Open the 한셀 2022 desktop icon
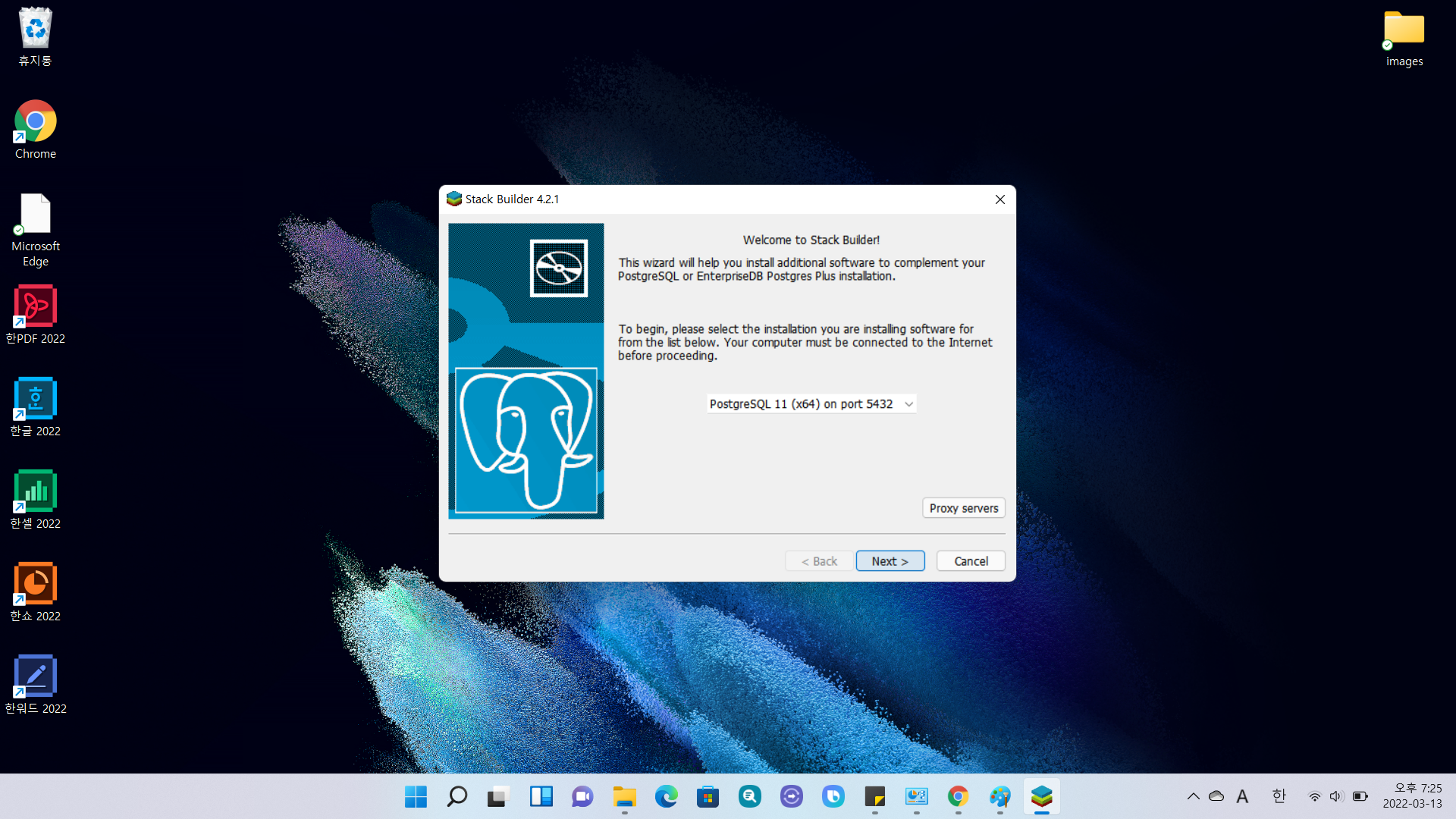This screenshot has height=819, width=1456. (x=36, y=492)
